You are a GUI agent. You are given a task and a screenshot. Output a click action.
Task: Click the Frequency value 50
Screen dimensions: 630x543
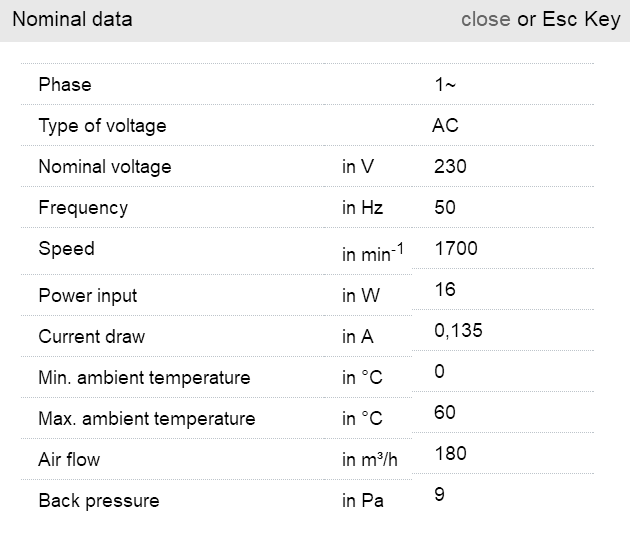tap(445, 208)
